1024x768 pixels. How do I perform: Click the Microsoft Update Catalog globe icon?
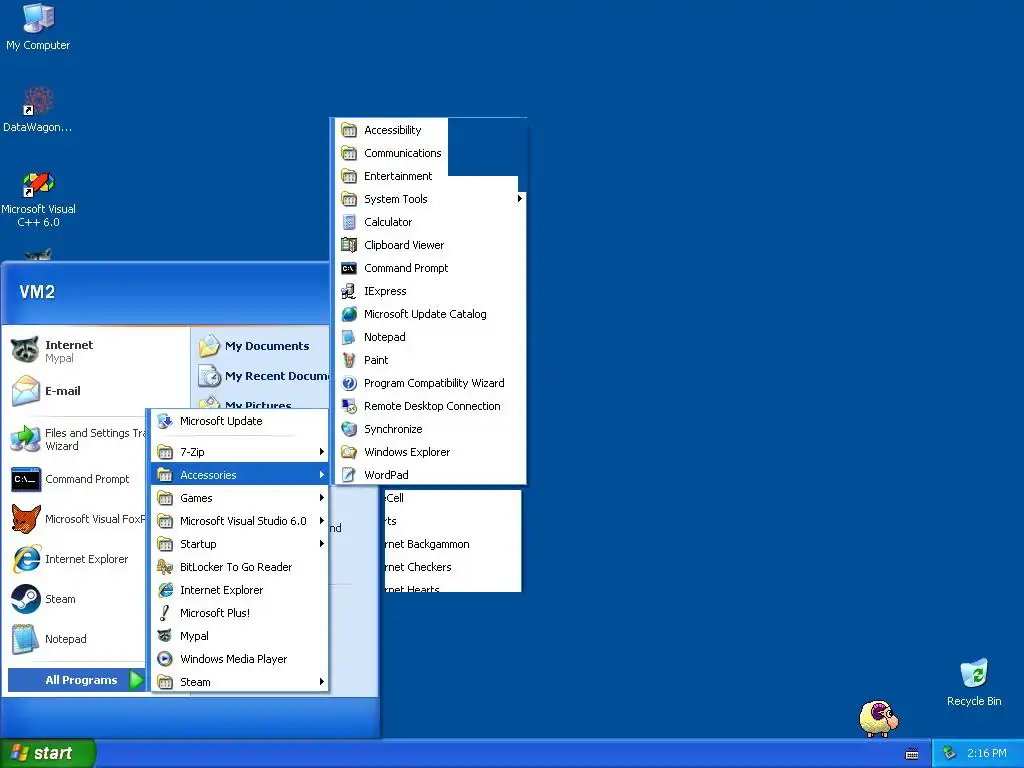point(349,314)
